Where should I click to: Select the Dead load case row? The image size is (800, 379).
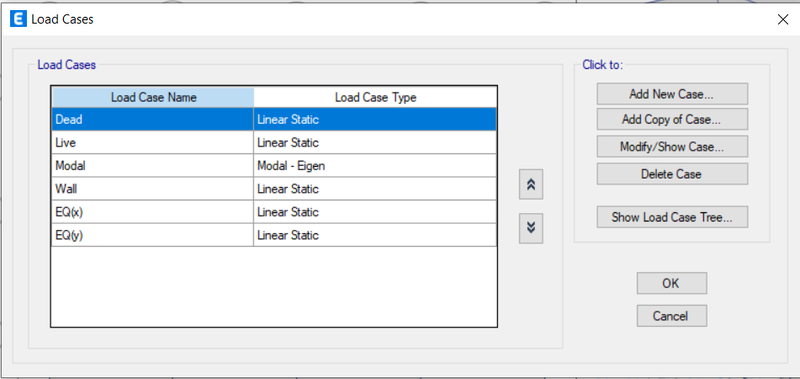(274, 119)
